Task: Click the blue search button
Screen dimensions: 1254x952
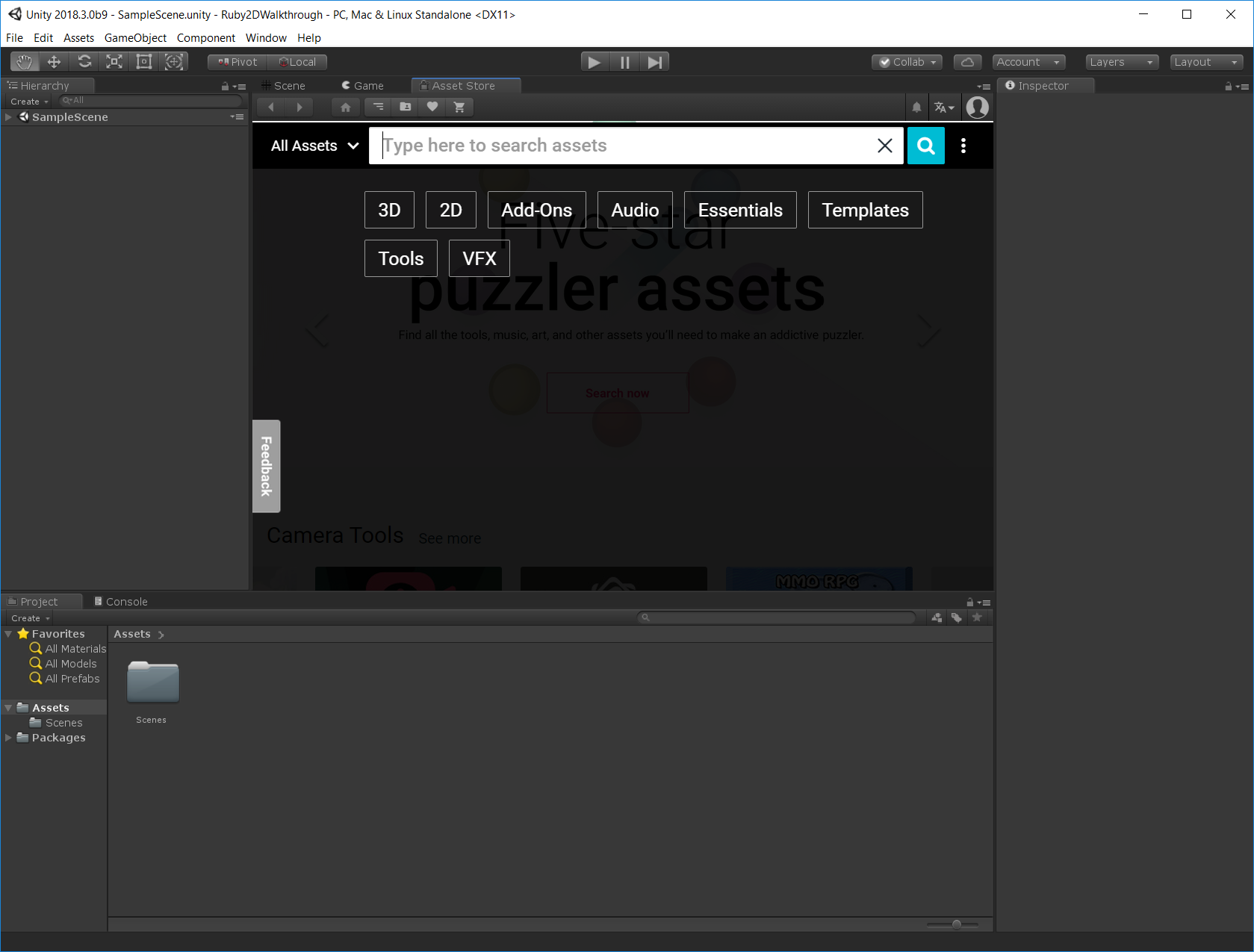Action: (926, 146)
